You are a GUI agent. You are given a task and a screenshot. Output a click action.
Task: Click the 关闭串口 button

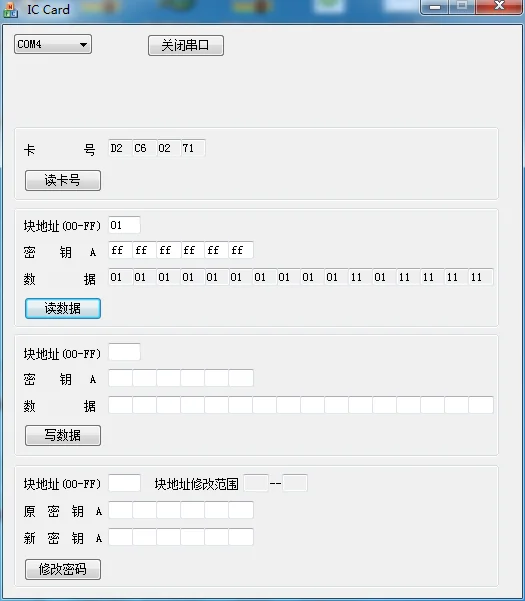tap(186, 46)
